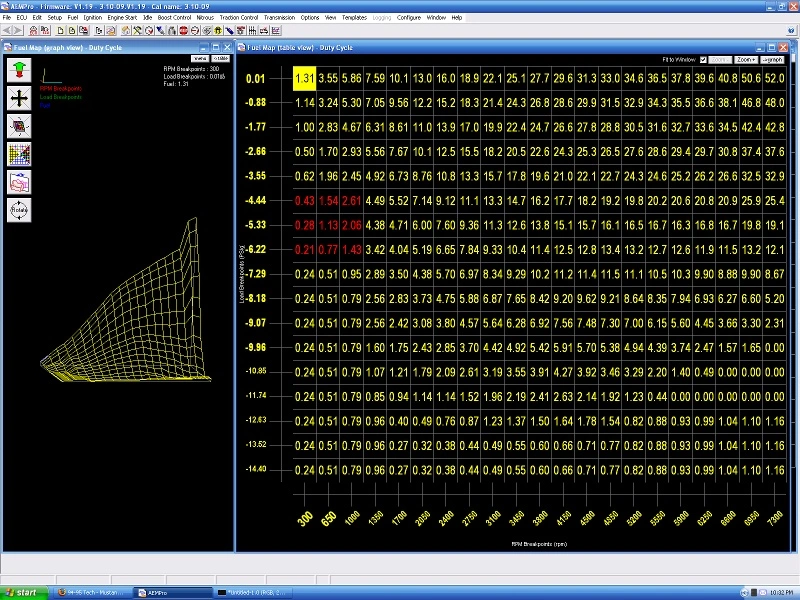Click the 0.01 load breakpoint label
800x600 pixels.
coord(256,79)
